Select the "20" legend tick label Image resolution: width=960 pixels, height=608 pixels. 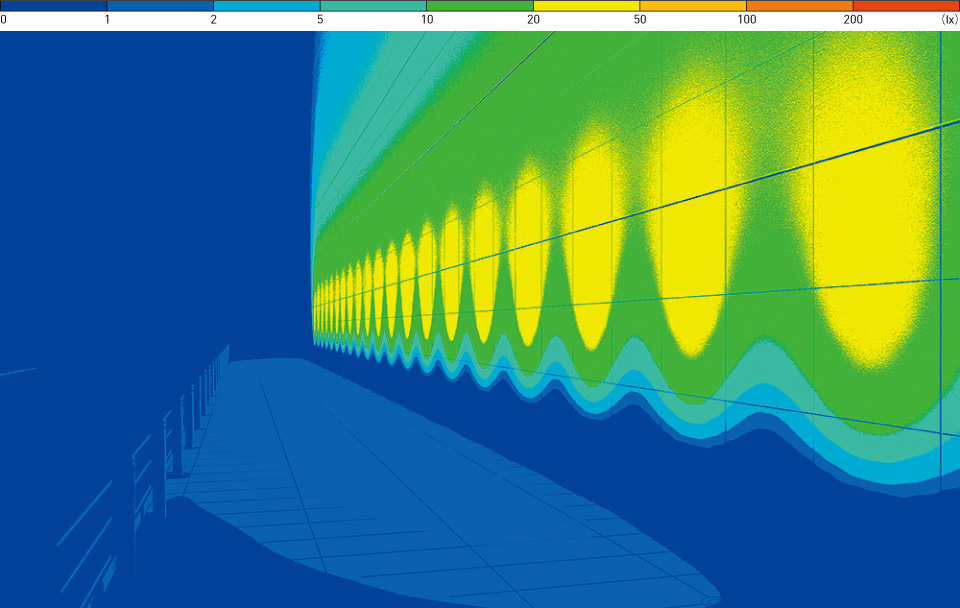(x=533, y=20)
